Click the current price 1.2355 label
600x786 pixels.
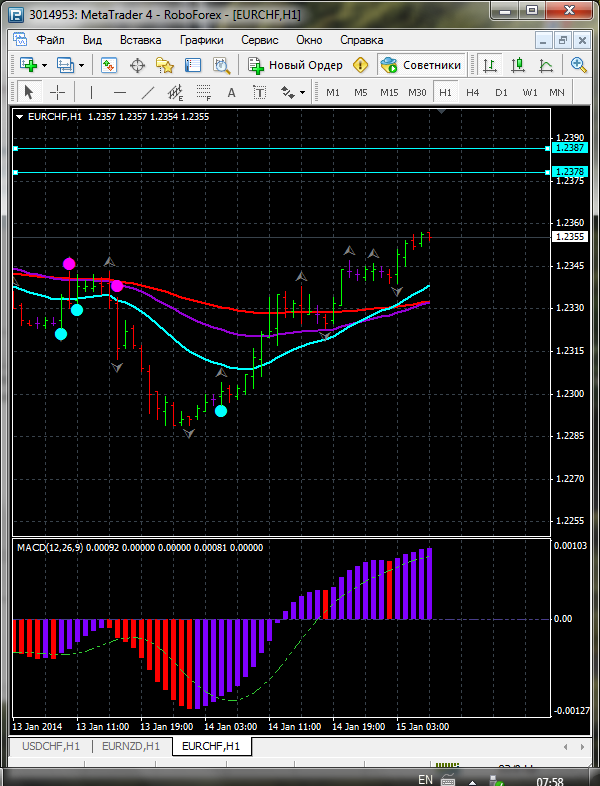(569, 237)
